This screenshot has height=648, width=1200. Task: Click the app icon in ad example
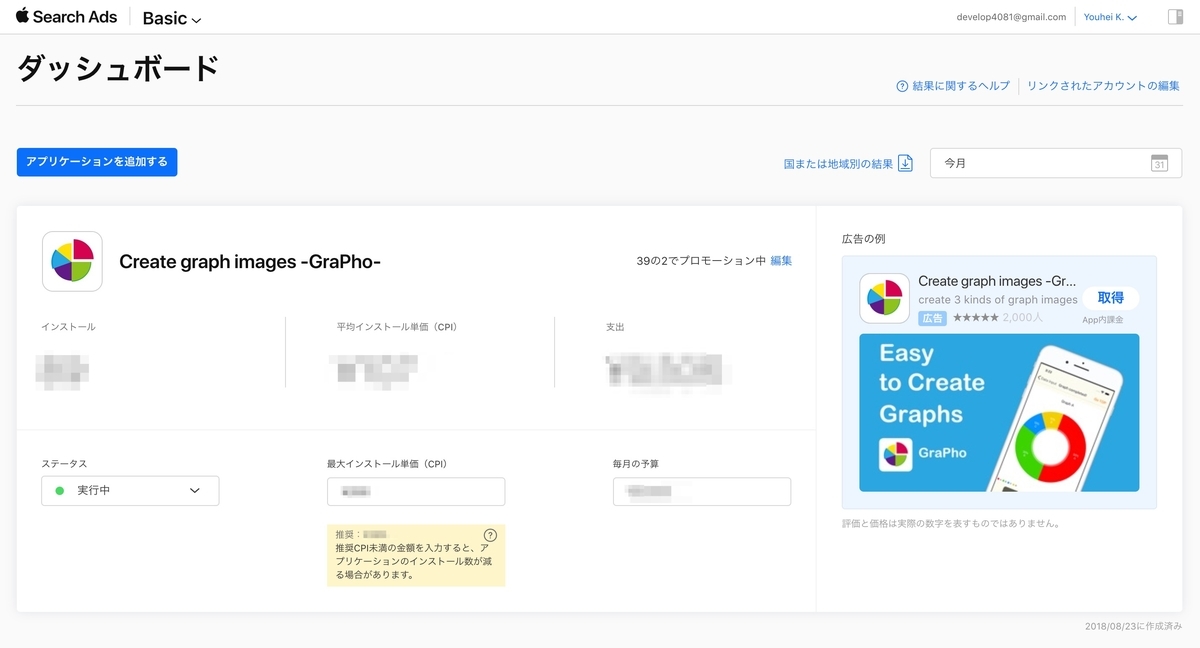coord(885,298)
